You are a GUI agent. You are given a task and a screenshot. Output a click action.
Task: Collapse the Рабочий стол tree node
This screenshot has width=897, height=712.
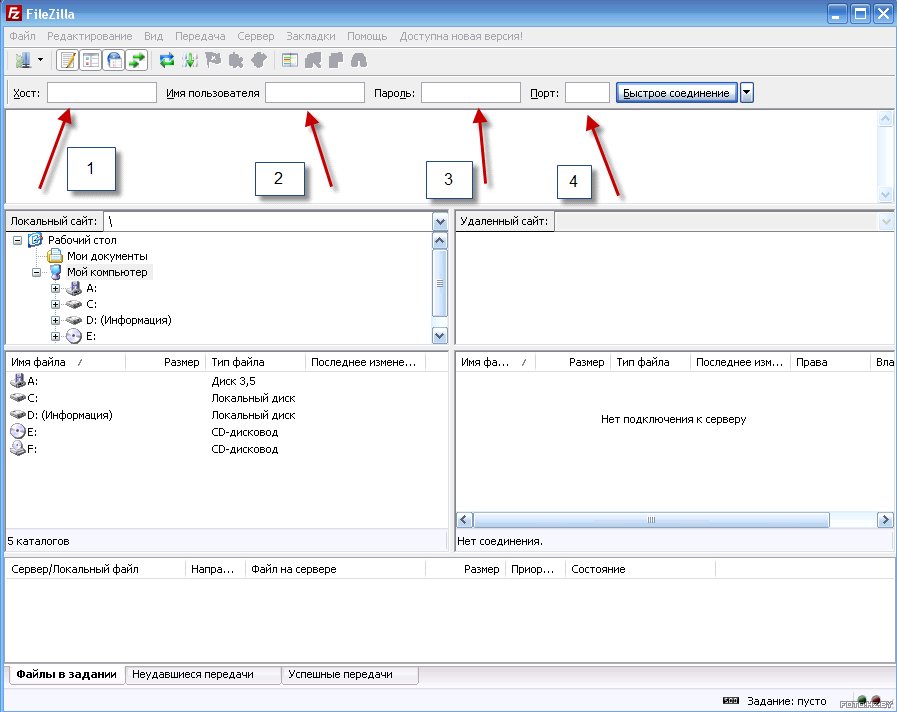(x=18, y=240)
